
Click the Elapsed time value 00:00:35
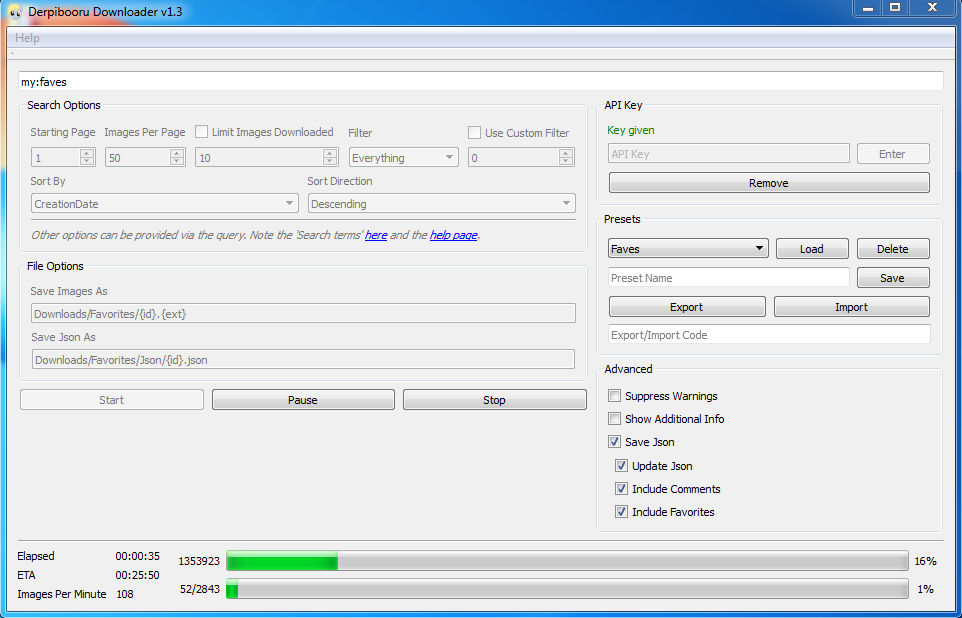137,556
